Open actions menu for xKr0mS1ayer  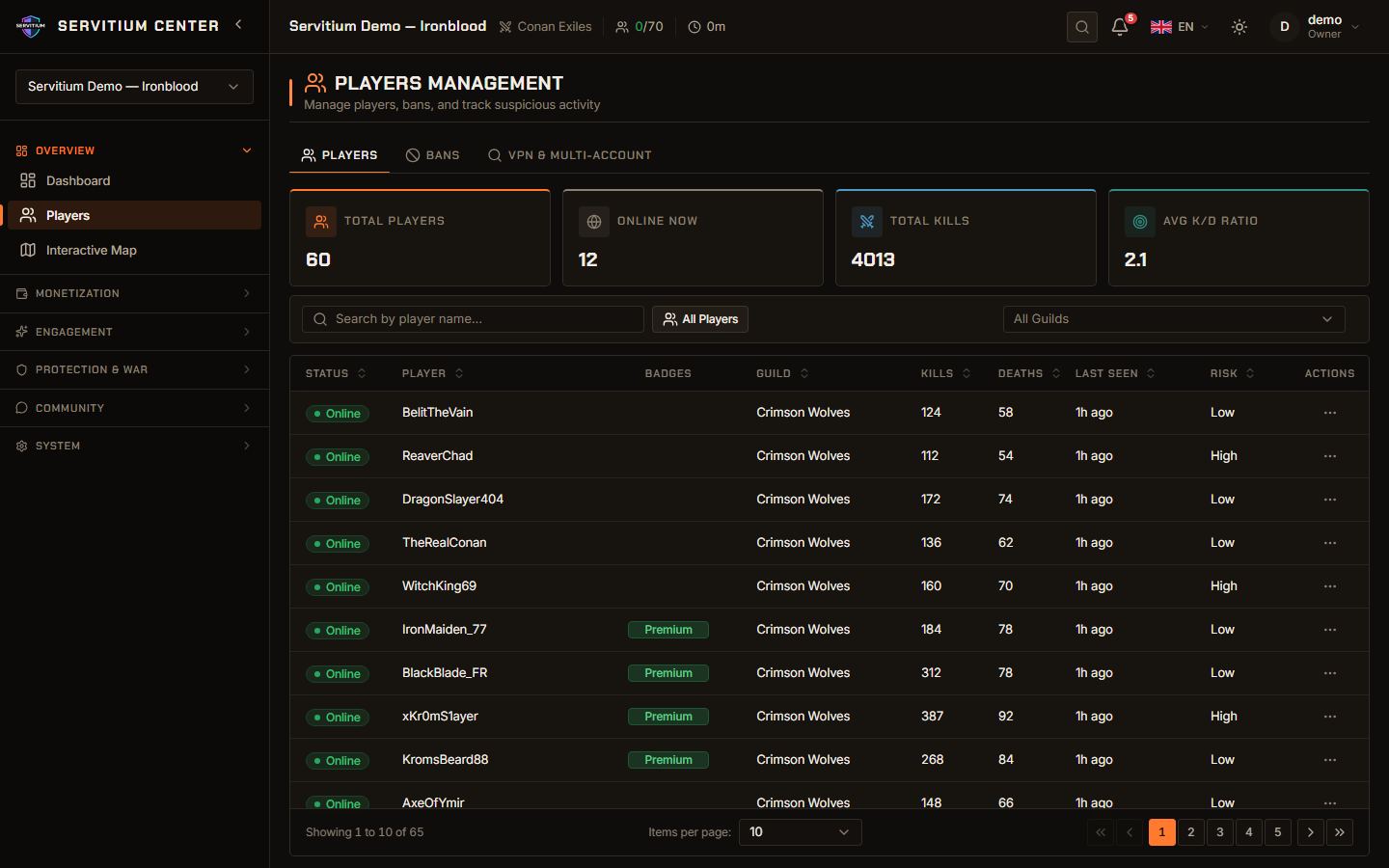[1330, 717]
